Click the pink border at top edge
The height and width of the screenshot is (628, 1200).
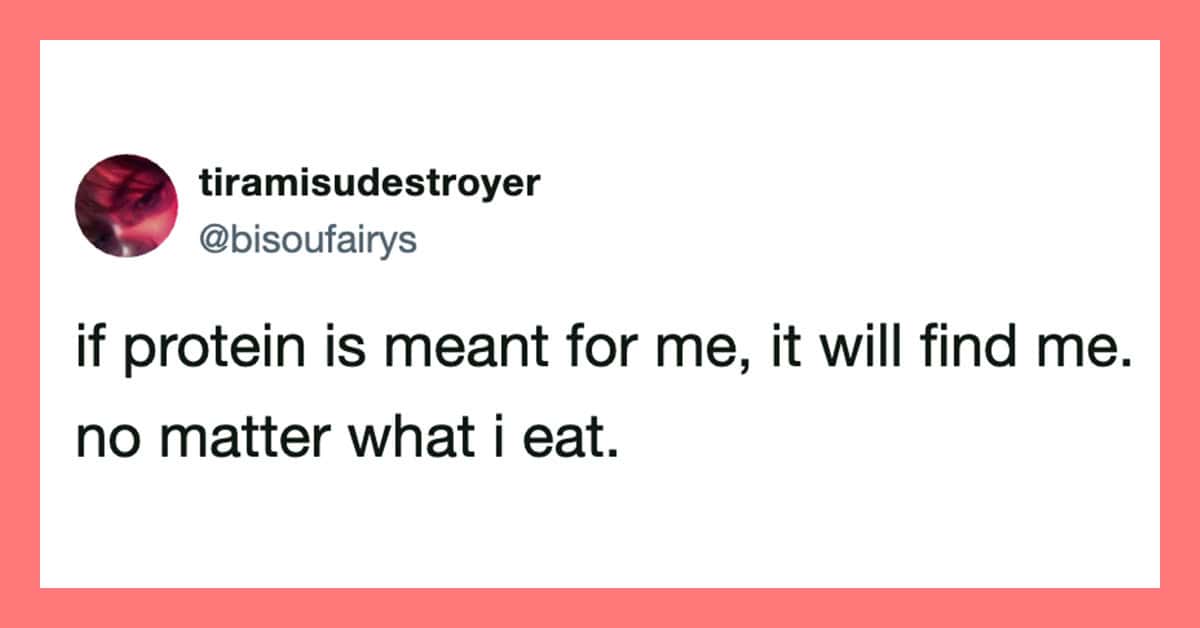pyautogui.click(x=600, y=18)
